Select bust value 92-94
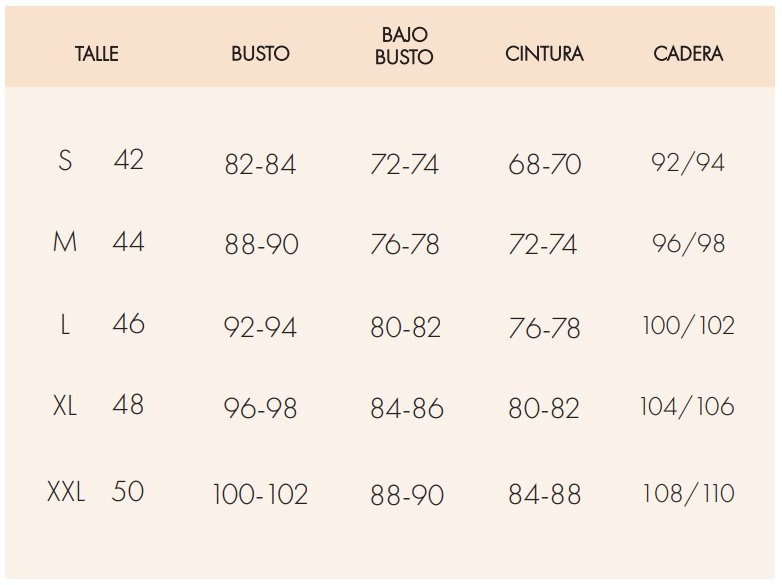The width and height of the screenshot is (782, 585). [x=260, y=328]
